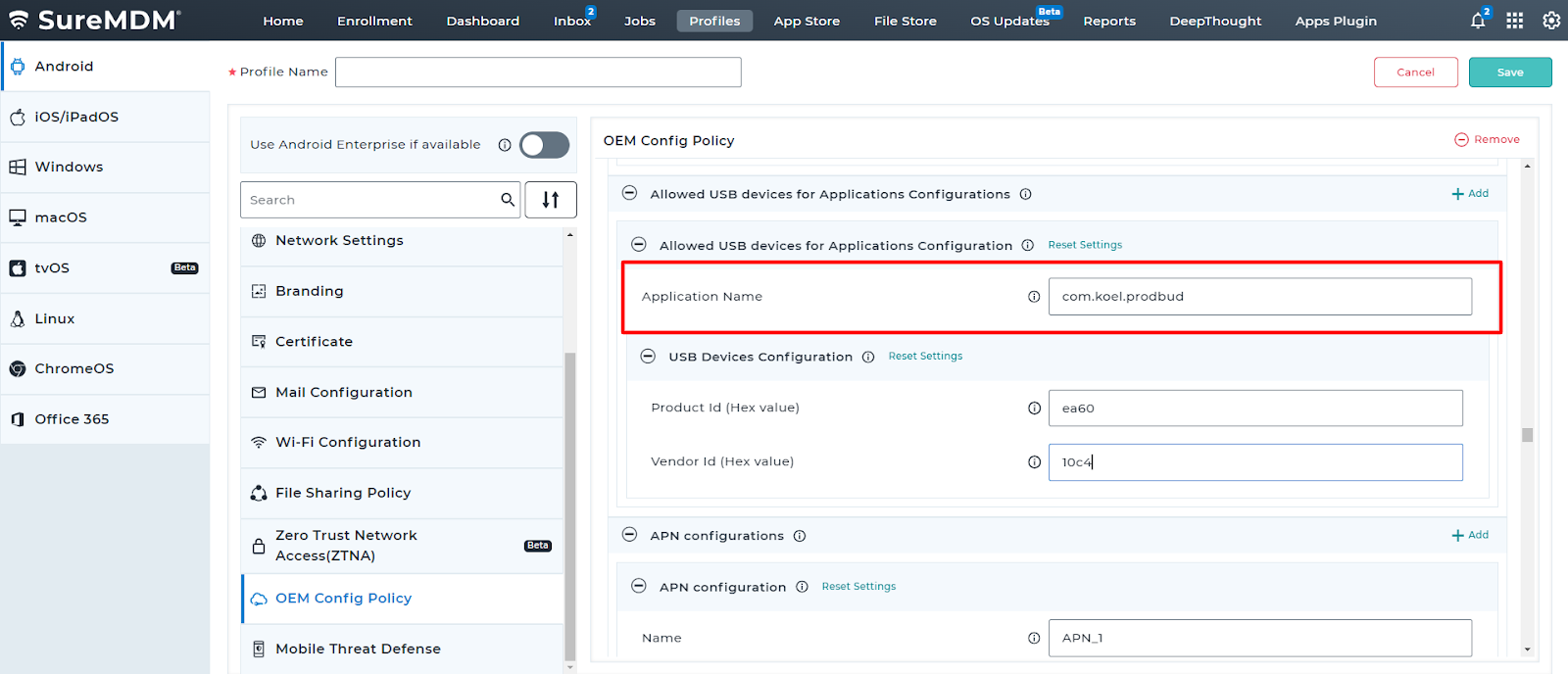Click the Profile Name input field

538,72
